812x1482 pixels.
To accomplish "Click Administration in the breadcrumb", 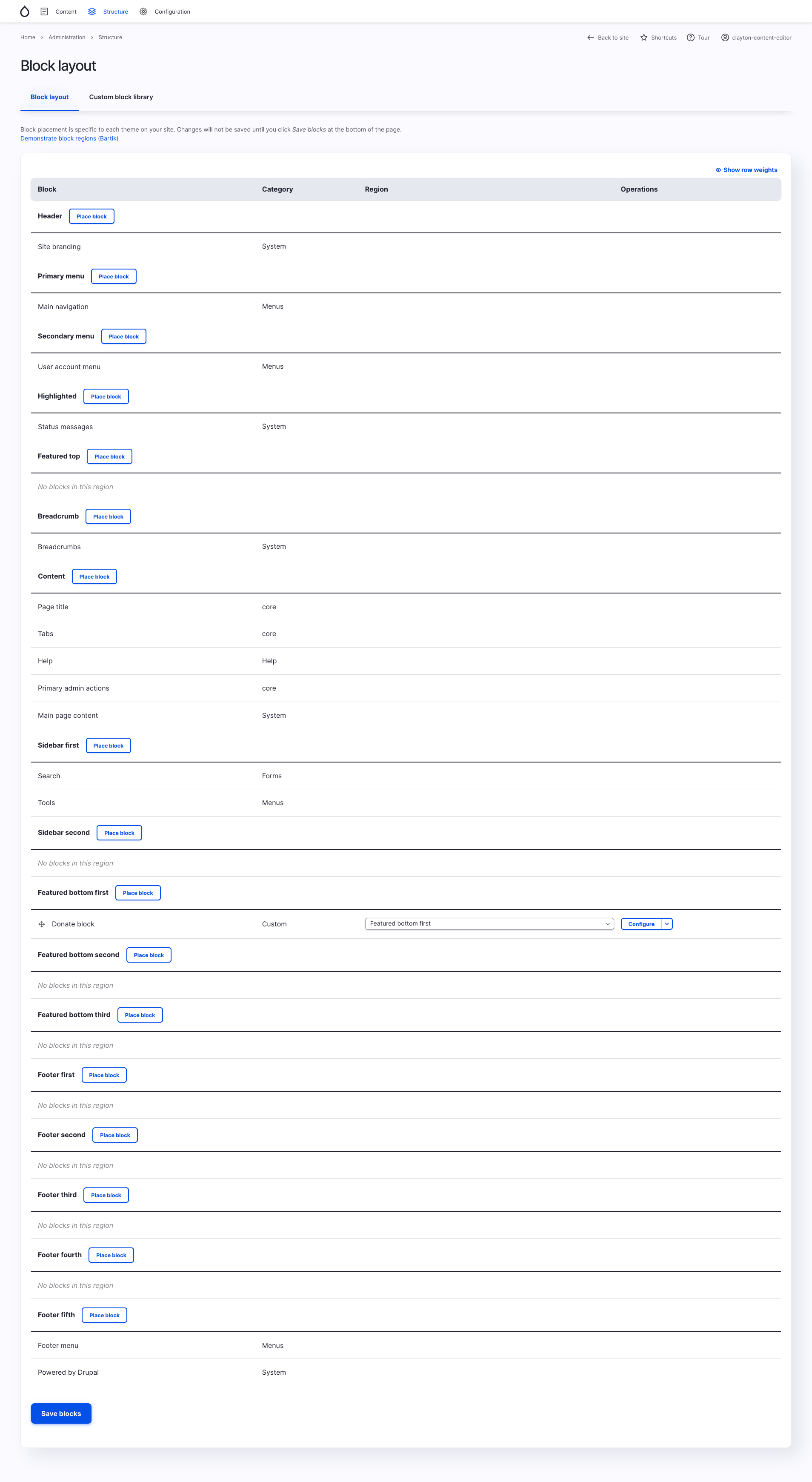I will (x=67, y=37).
